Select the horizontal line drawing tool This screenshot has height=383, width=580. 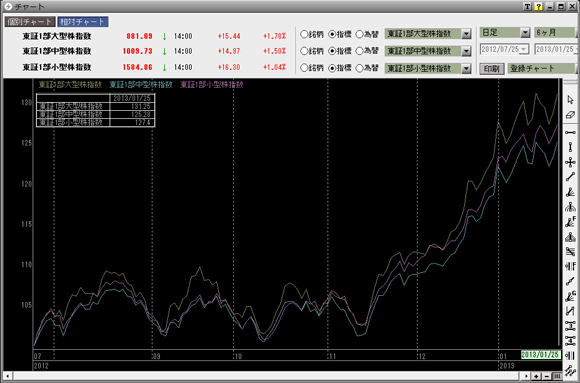pyautogui.click(x=570, y=132)
